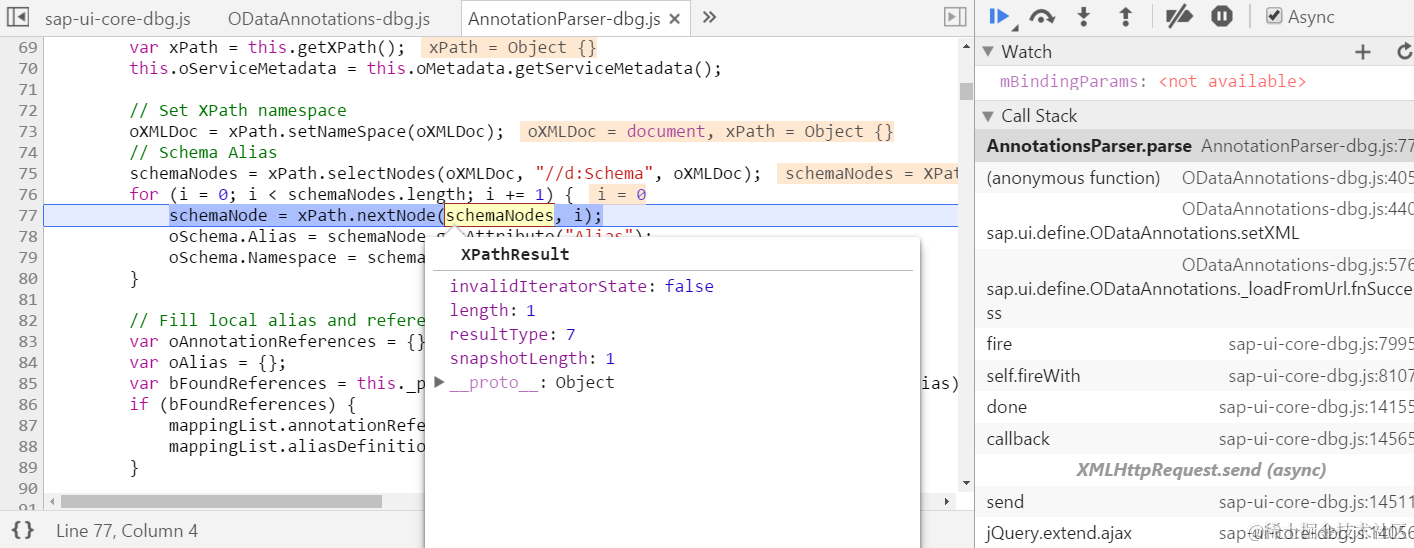Toggle pause on exceptions
Screen dimensions: 1414x548
[1222, 16]
